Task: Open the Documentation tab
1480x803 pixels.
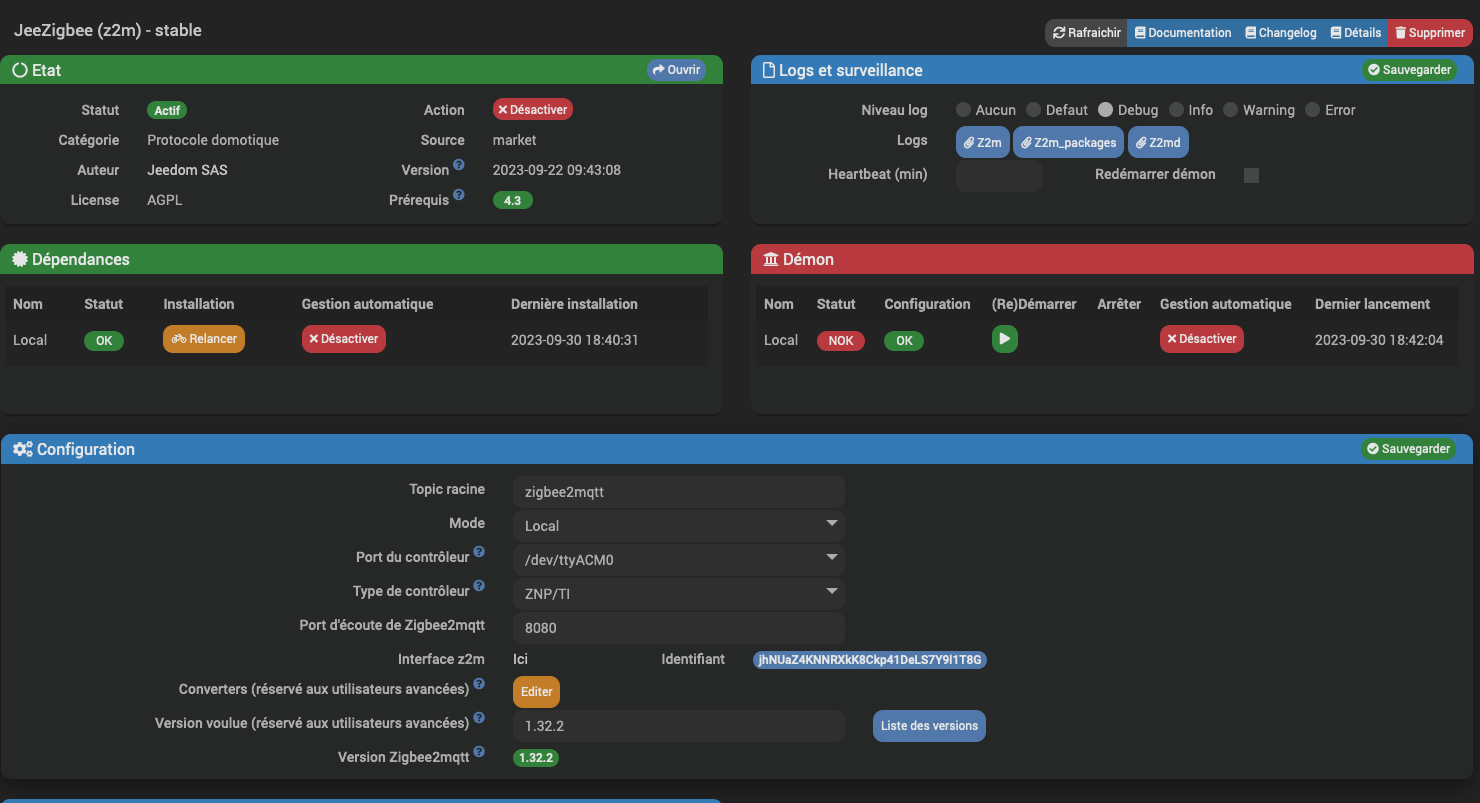Action: pos(1182,33)
